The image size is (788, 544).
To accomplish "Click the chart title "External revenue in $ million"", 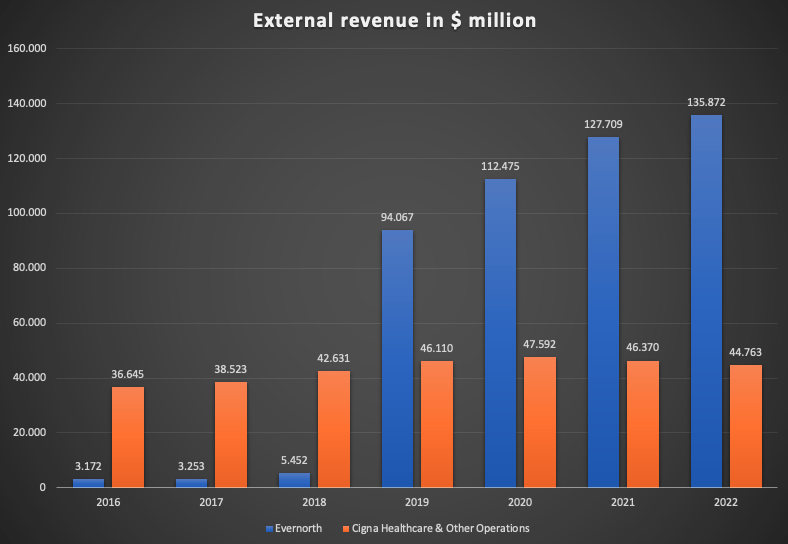I will click(395, 21).
